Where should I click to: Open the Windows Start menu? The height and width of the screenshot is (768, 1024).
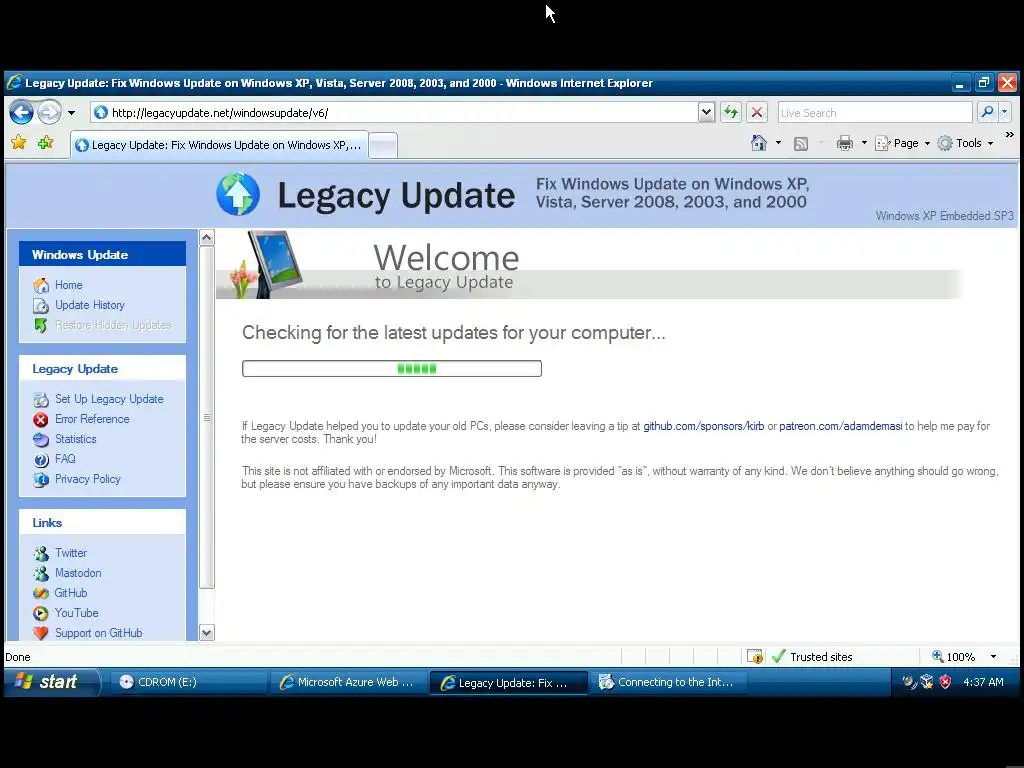pyautogui.click(x=52, y=682)
